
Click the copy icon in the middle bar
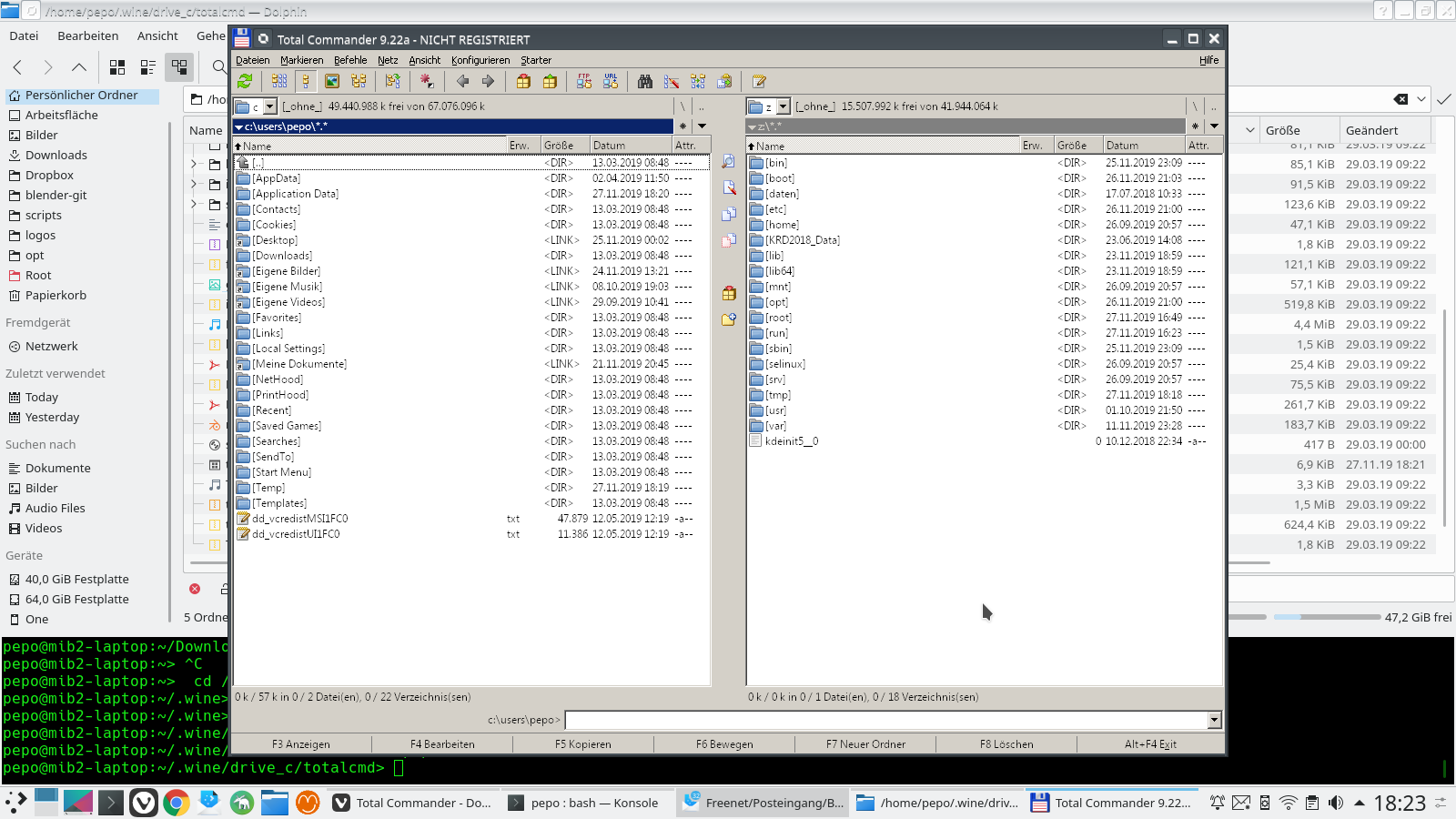(729, 214)
